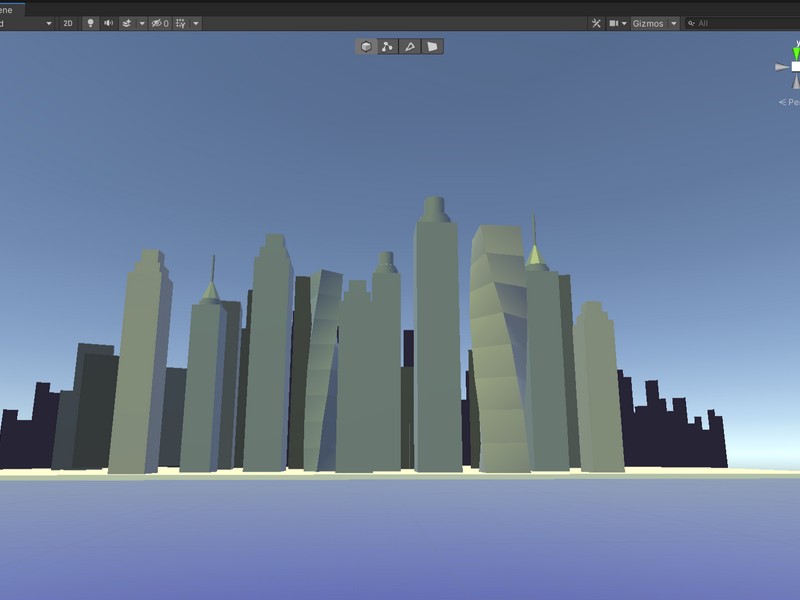Image resolution: width=800 pixels, height=600 pixels.
Task: Click Persp to switch projection mode
Action: click(x=791, y=101)
